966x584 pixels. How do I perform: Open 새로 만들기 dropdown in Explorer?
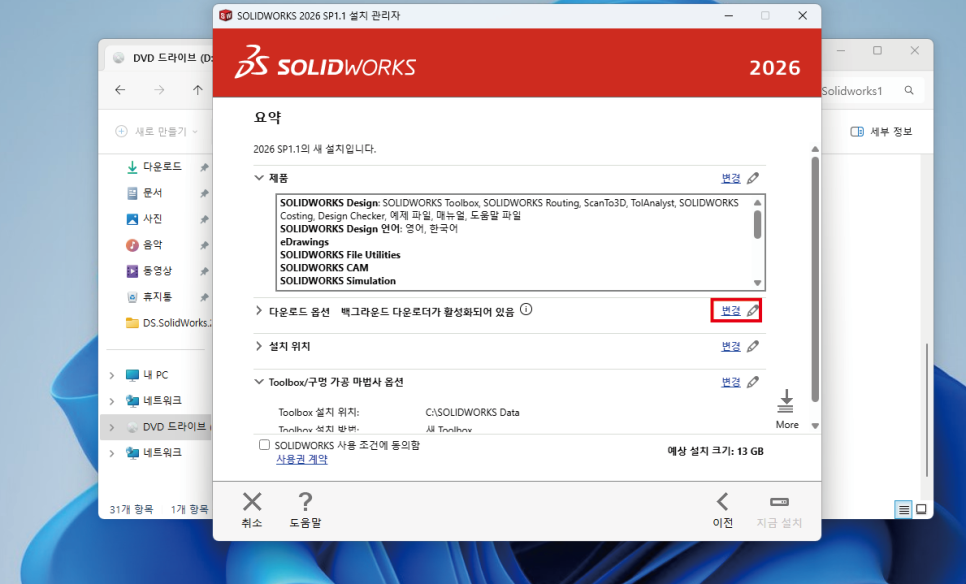pos(156,131)
